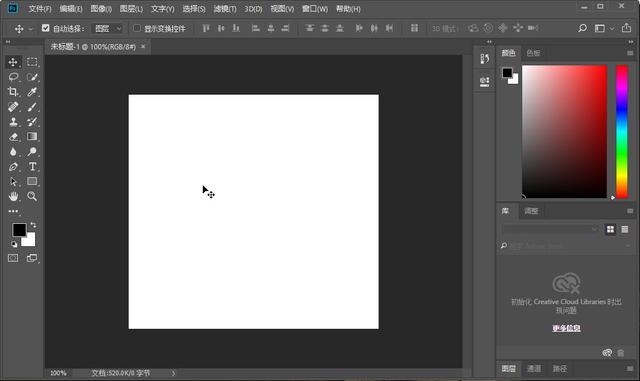This screenshot has height=381, width=640.
Task: Collapse the right panels double-arrow
Action: pos(631,42)
